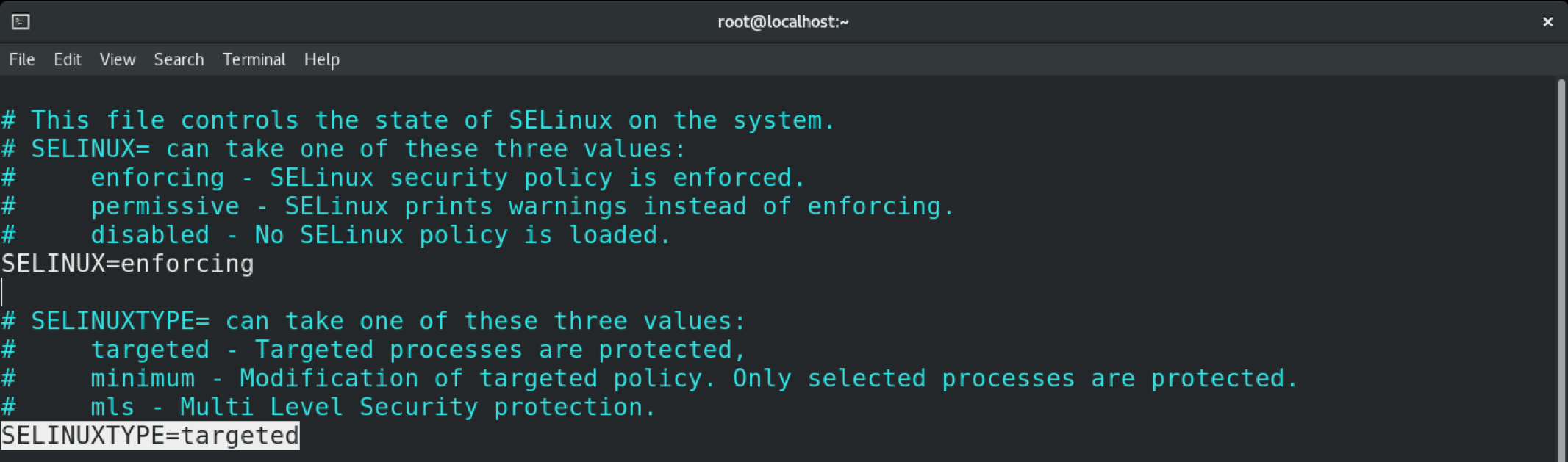Screen dimensions: 1568x462
Task: Open the View menu
Action: [117, 59]
